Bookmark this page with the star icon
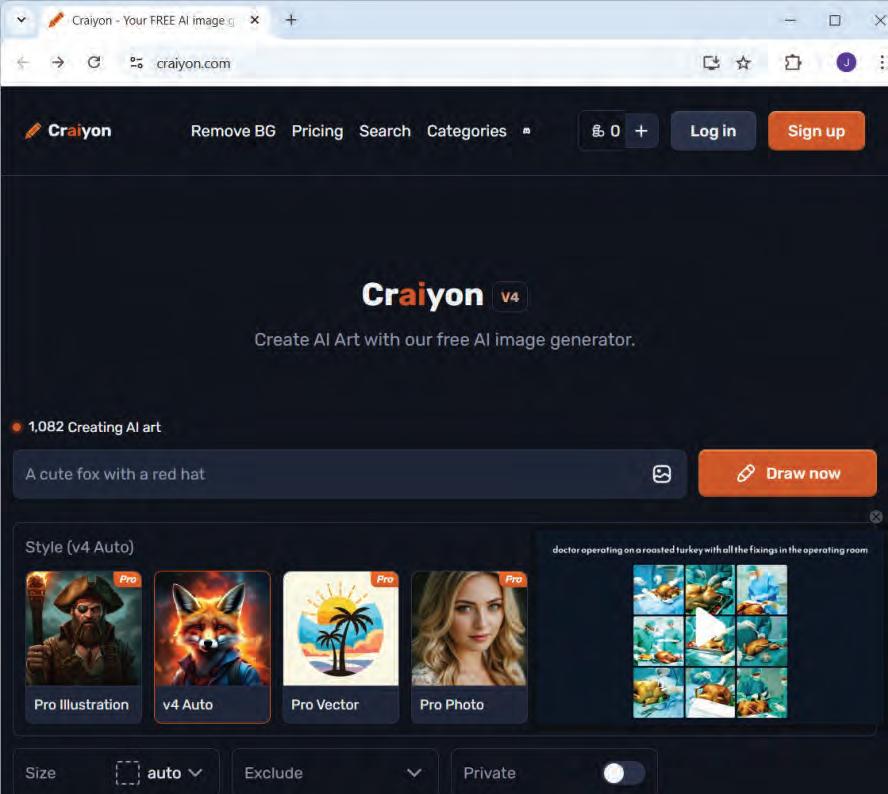The height and width of the screenshot is (794, 888). [743, 63]
